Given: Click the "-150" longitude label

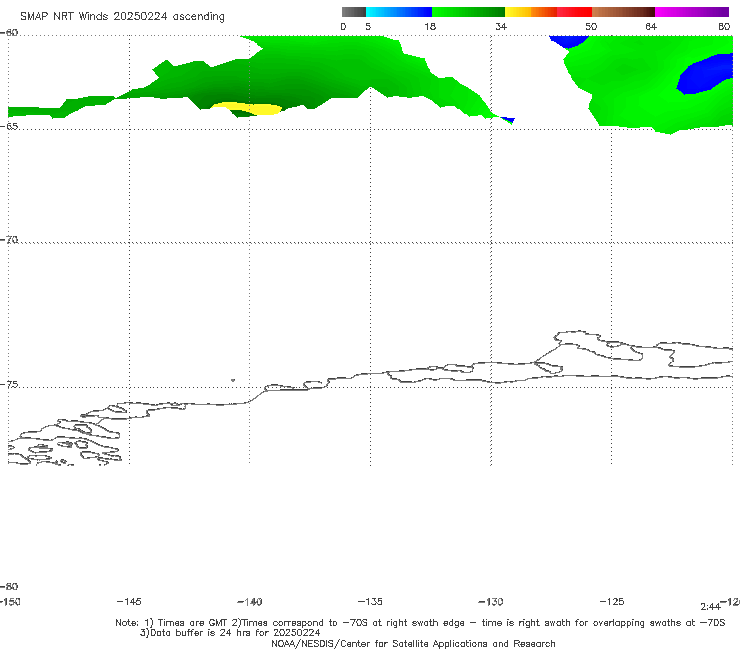Looking at the screenshot, I should pyautogui.click(x=10, y=602).
